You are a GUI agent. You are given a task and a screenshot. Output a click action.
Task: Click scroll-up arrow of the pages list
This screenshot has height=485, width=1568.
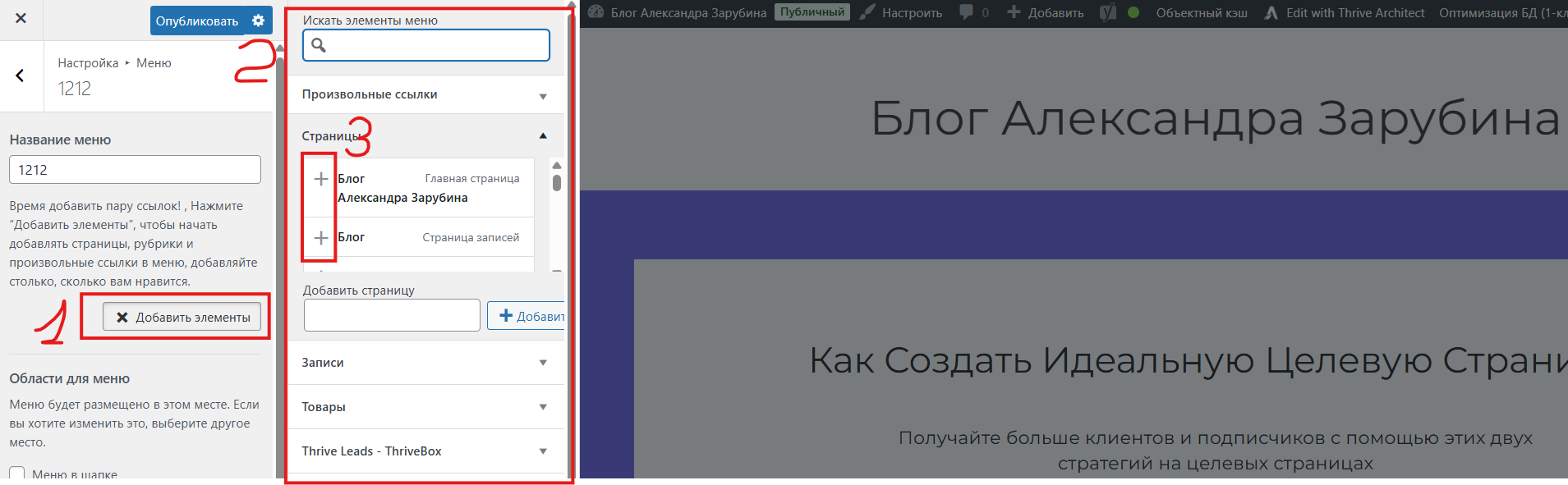(557, 165)
